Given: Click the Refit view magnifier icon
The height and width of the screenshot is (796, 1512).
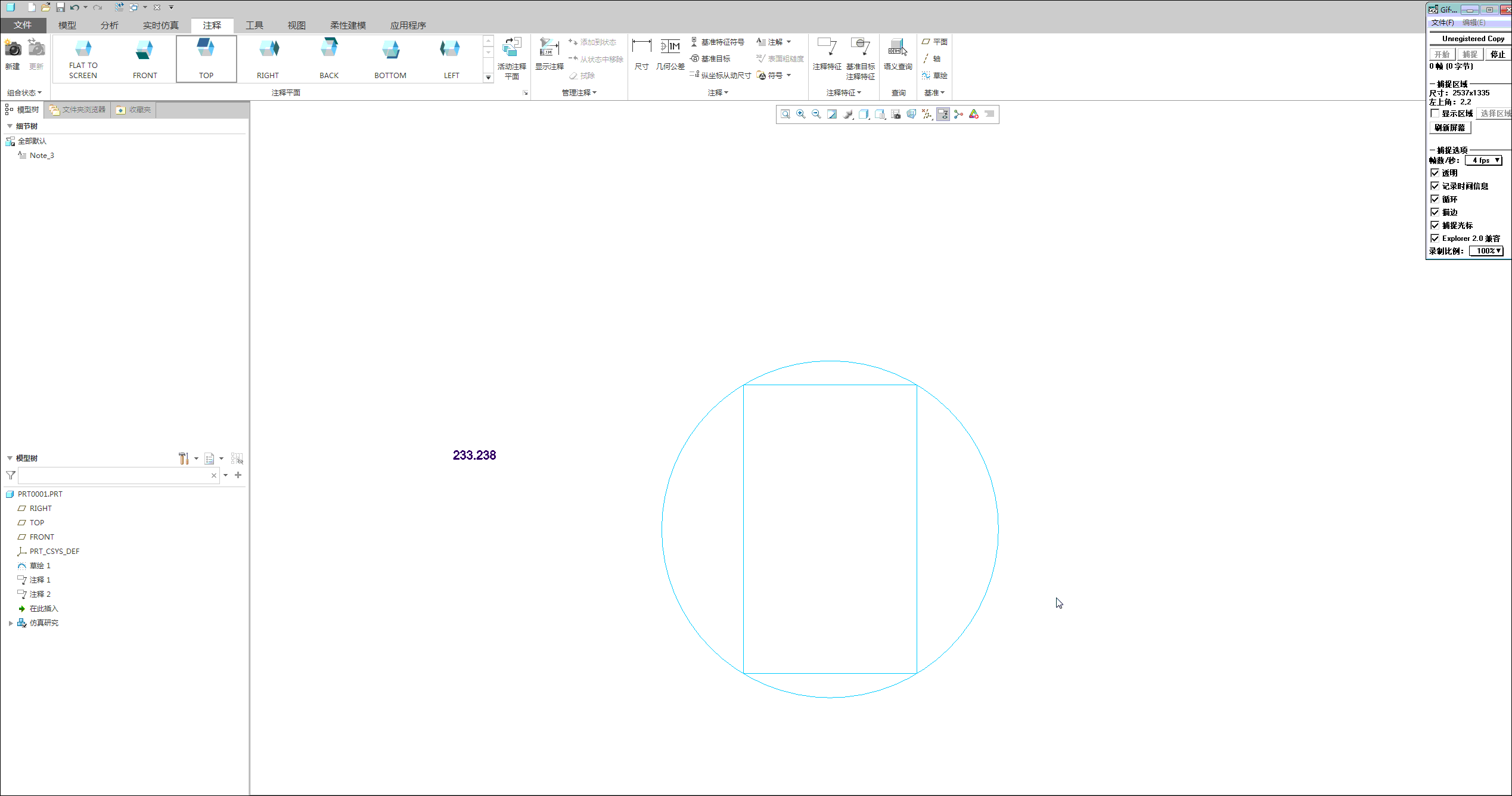Looking at the screenshot, I should (786, 114).
